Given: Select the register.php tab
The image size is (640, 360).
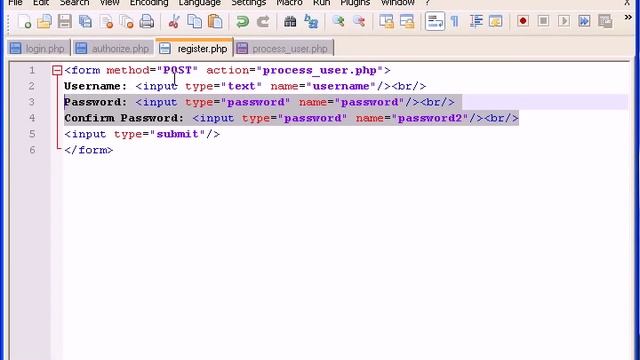Looking at the screenshot, I should click(195, 48).
